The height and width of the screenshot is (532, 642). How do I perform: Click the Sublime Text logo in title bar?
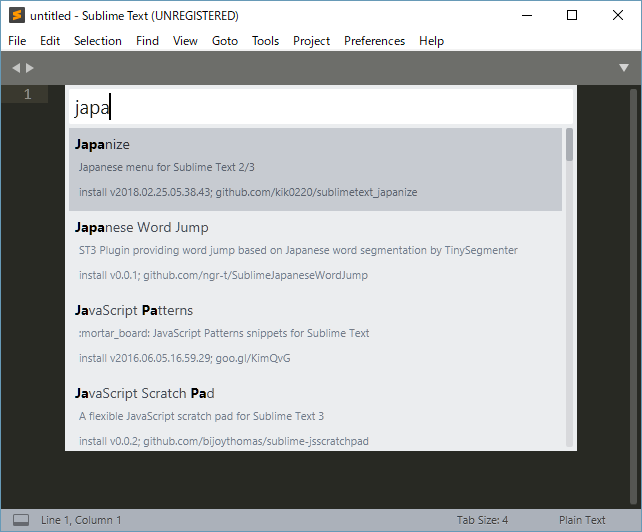(17, 15)
